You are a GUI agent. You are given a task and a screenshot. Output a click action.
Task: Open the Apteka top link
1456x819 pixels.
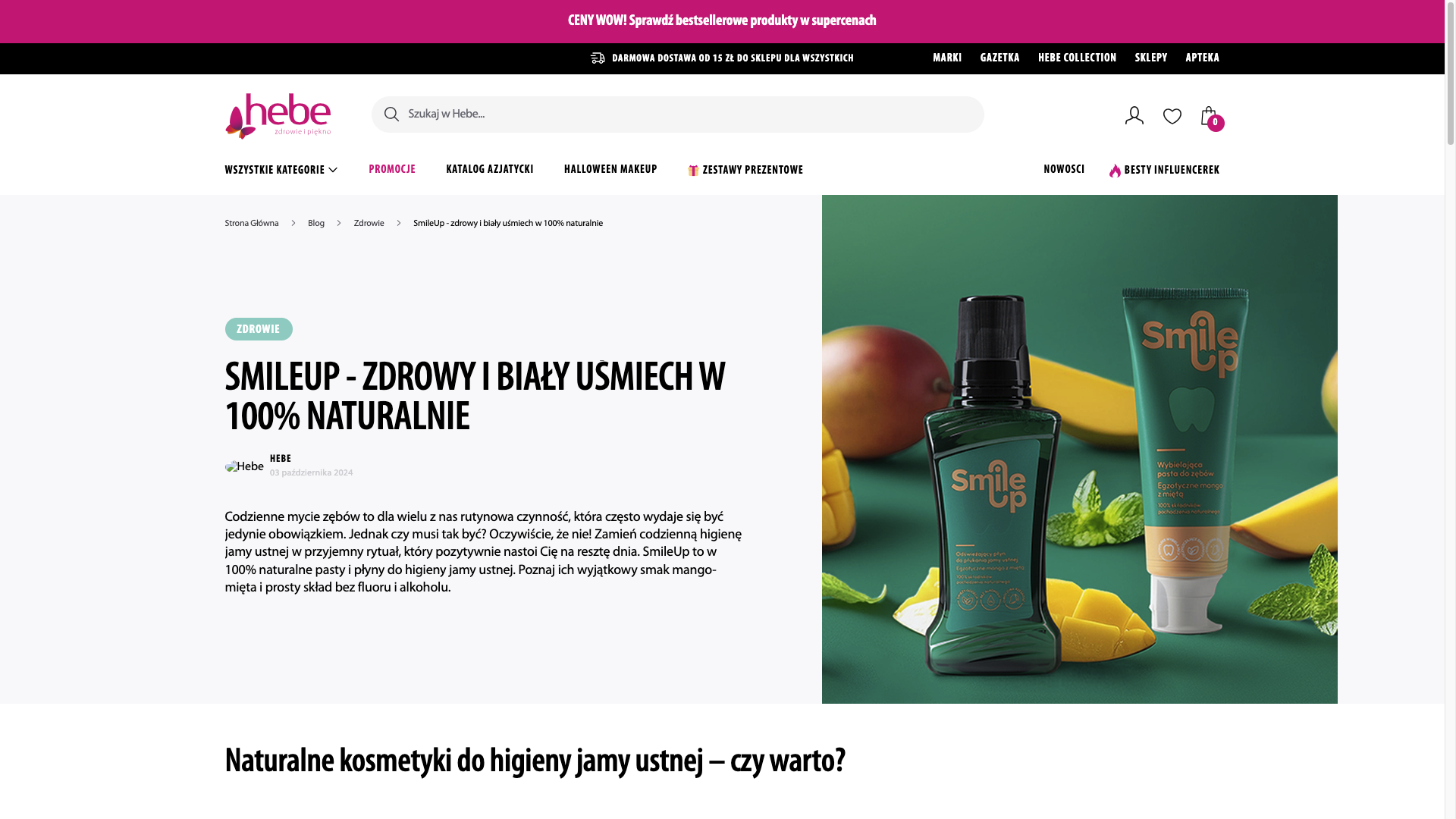(1203, 58)
